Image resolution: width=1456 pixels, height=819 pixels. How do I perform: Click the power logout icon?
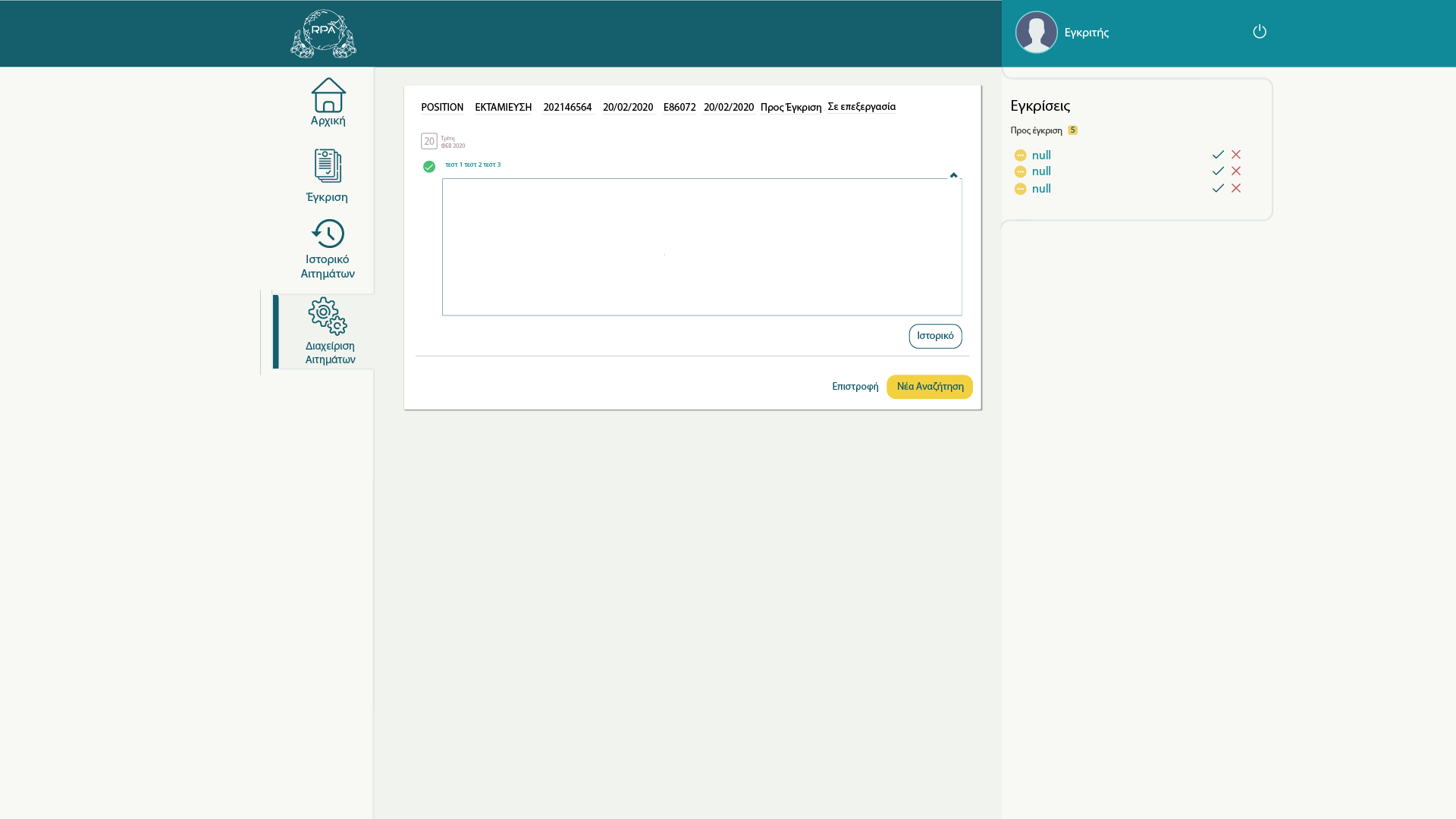point(1260,32)
